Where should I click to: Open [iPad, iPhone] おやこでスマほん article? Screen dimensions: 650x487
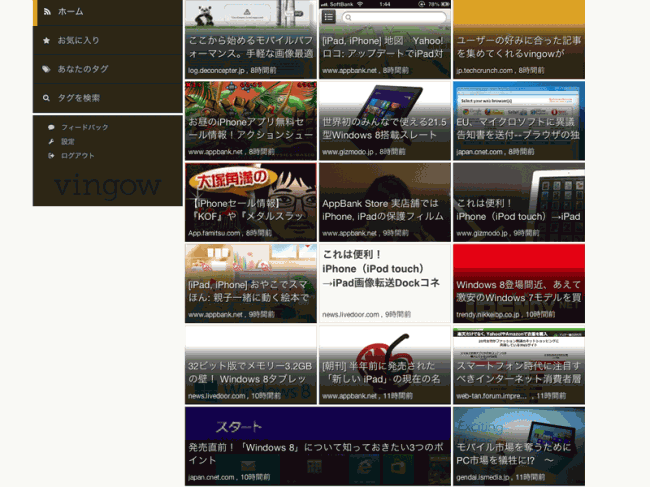pyautogui.click(x=251, y=283)
